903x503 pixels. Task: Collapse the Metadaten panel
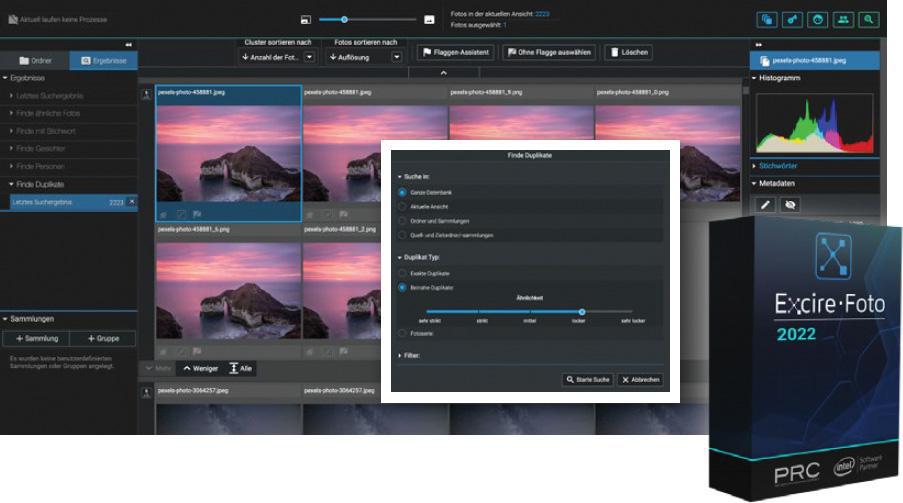tap(754, 183)
